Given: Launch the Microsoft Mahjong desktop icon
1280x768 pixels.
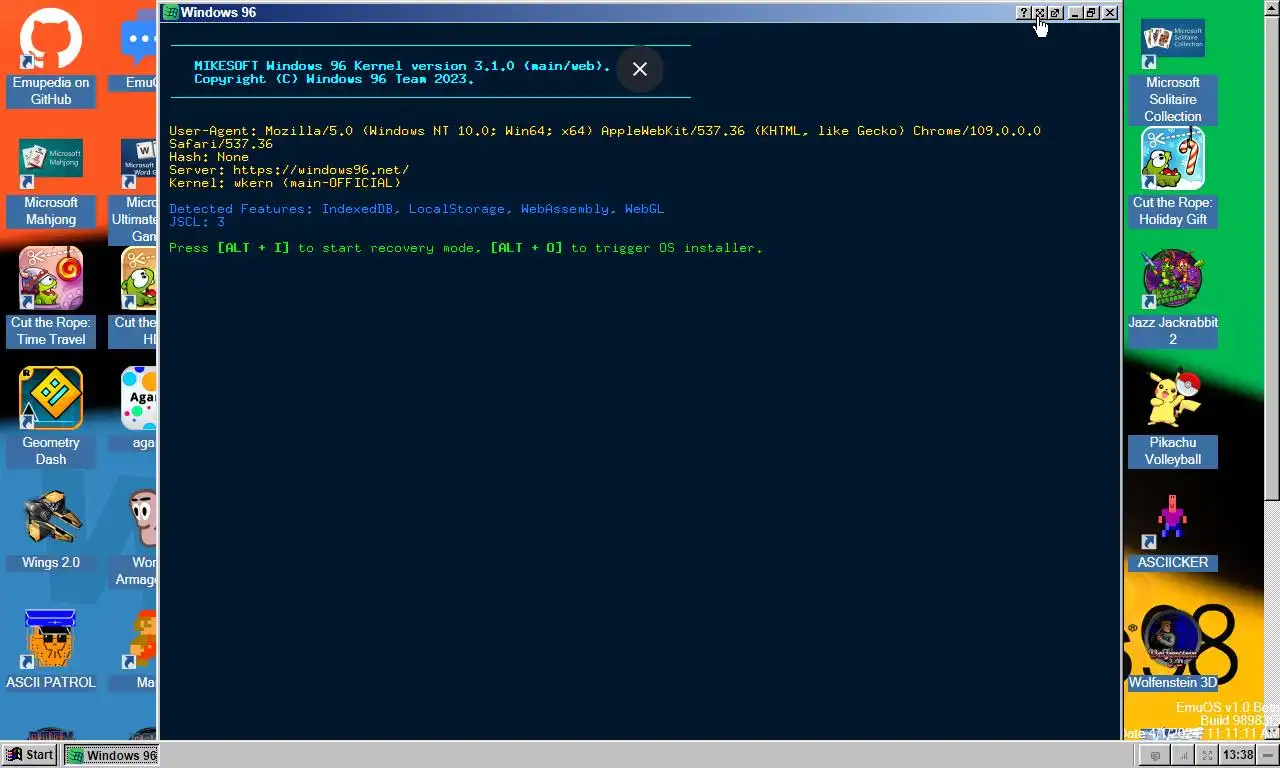Looking at the screenshot, I should [50, 182].
